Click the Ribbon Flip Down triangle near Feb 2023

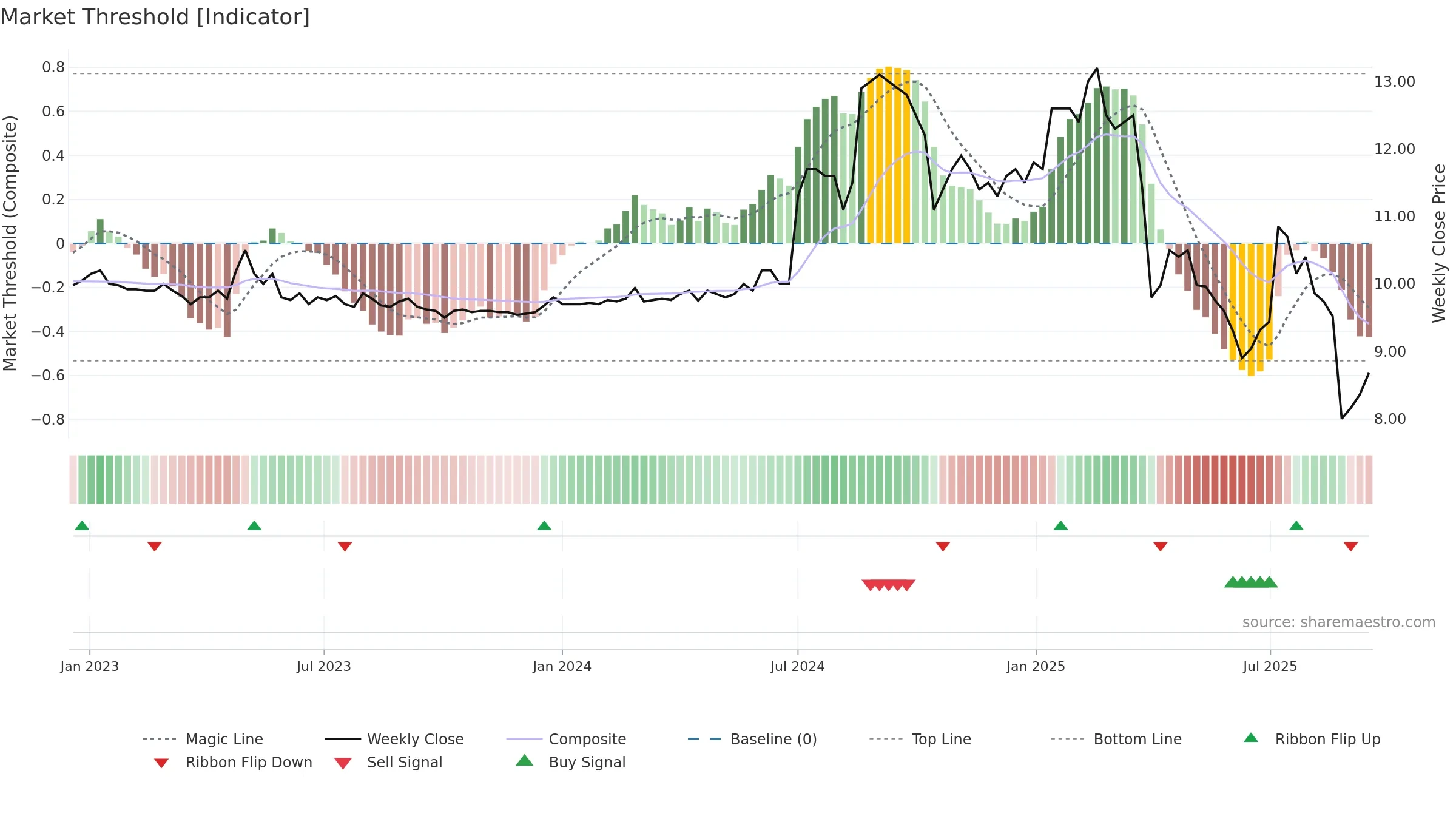pyautogui.click(x=155, y=547)
